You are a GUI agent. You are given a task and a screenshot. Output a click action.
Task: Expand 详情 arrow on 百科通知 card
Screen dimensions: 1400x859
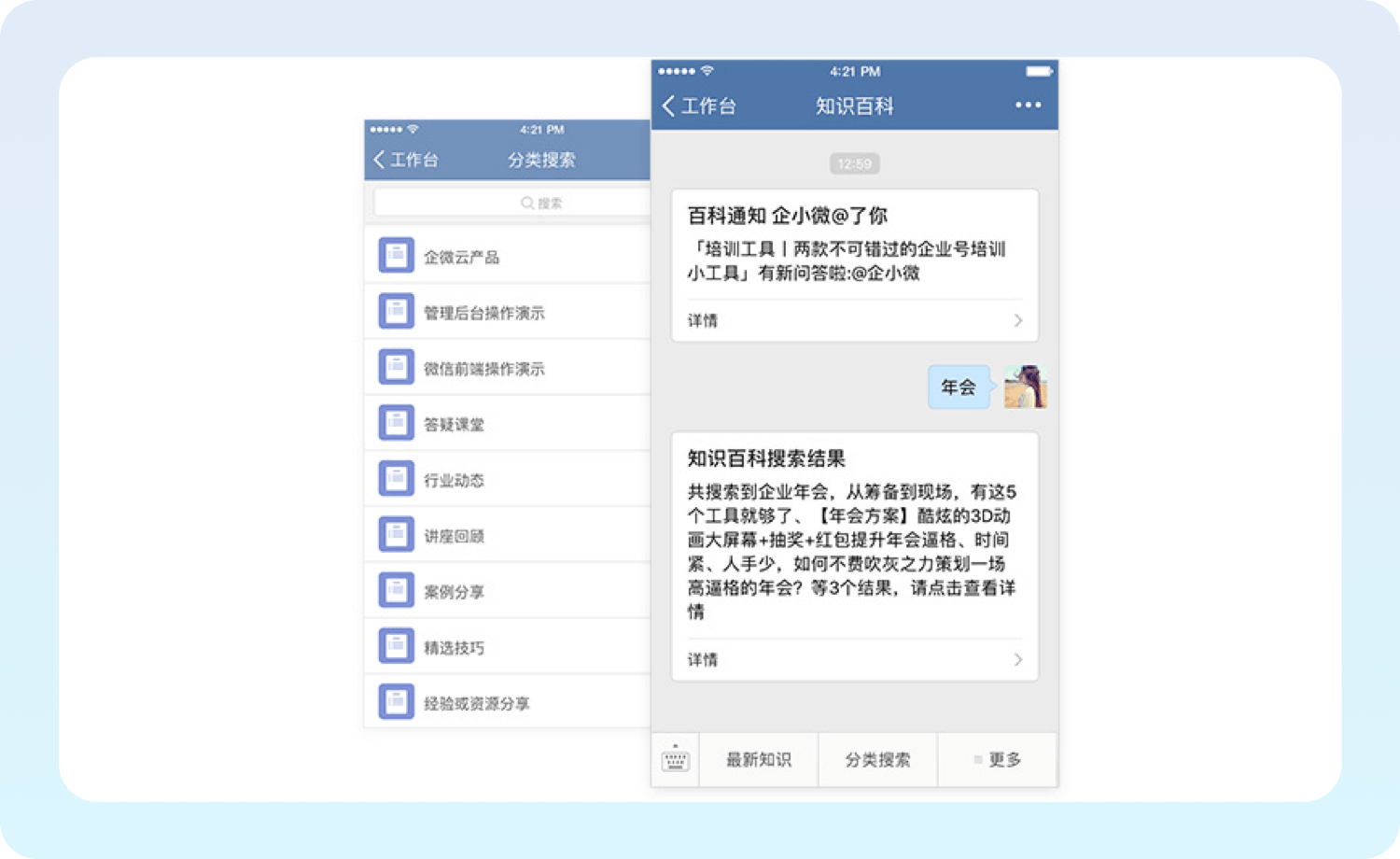[x=1017, y=320]
